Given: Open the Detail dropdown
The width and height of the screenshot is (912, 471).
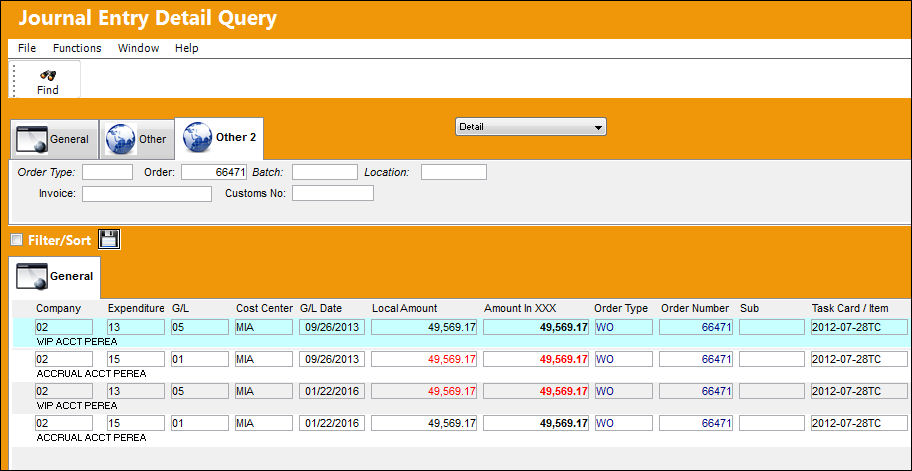Looking at the screenshot, I should [x=530, y=126].
